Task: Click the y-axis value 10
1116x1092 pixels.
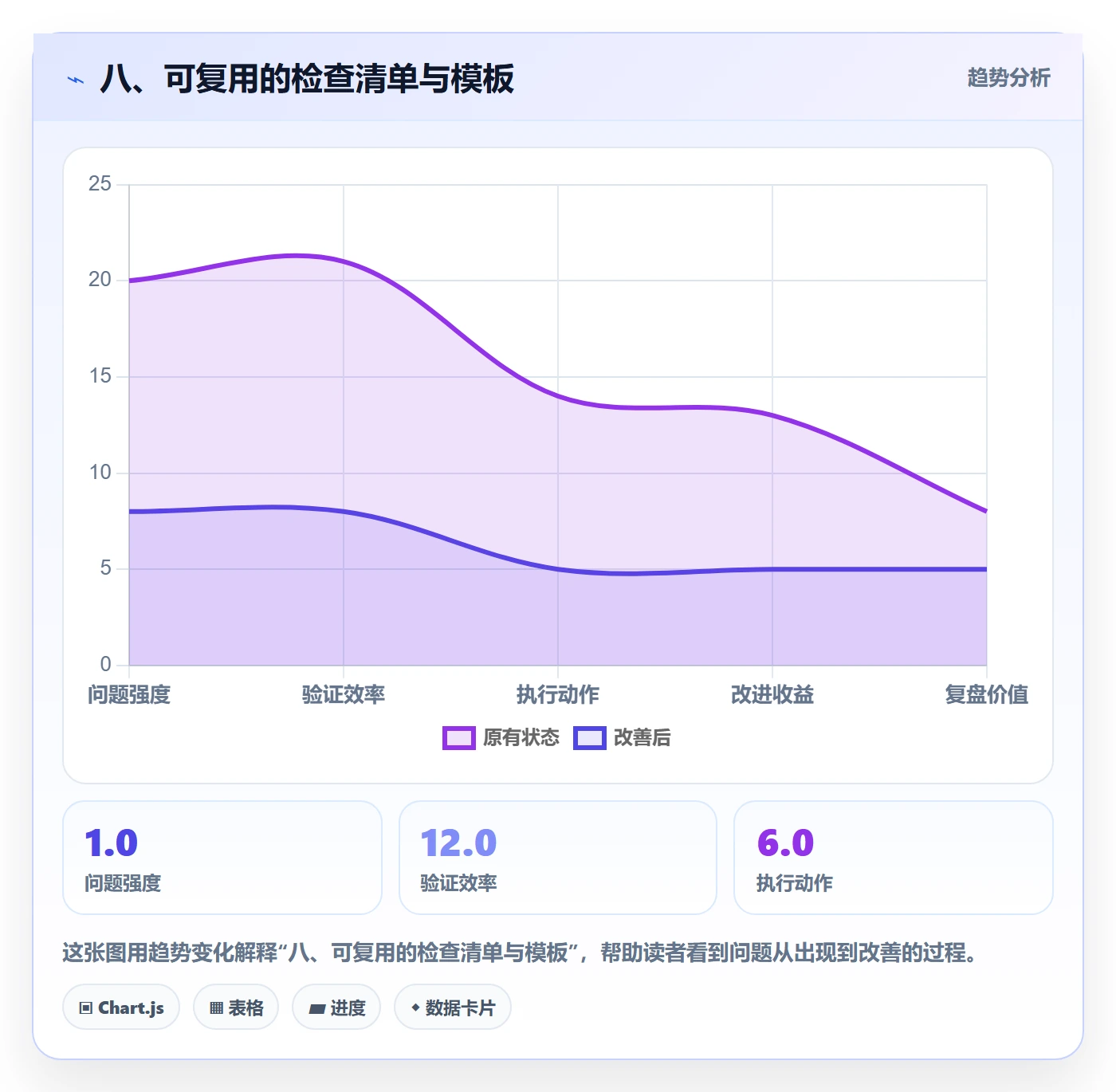Action: (100, 473)
